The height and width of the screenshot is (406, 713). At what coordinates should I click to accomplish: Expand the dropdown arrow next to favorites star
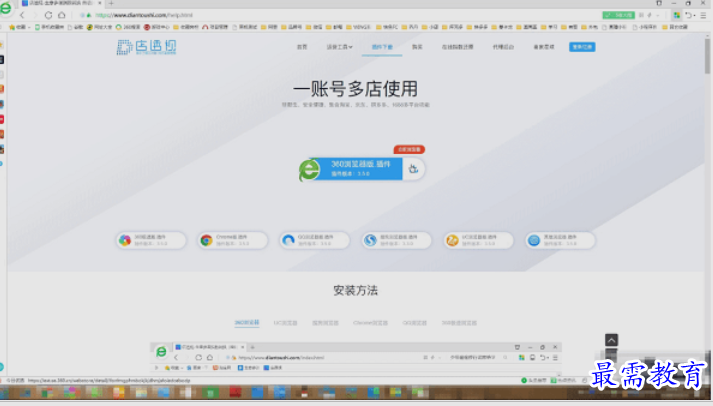pyautogui.click(x=29, y=27)
